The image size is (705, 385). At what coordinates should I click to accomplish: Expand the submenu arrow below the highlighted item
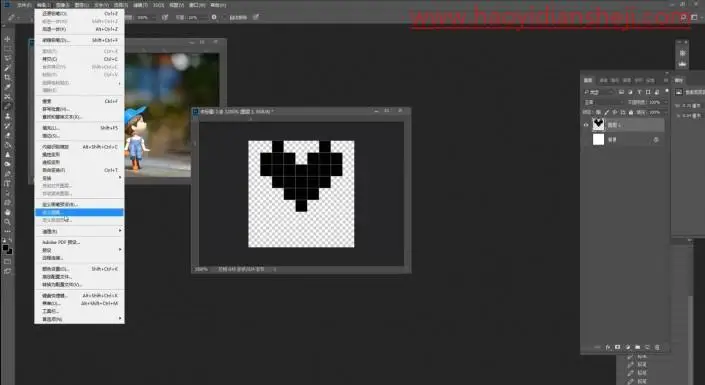click(120, 231)
